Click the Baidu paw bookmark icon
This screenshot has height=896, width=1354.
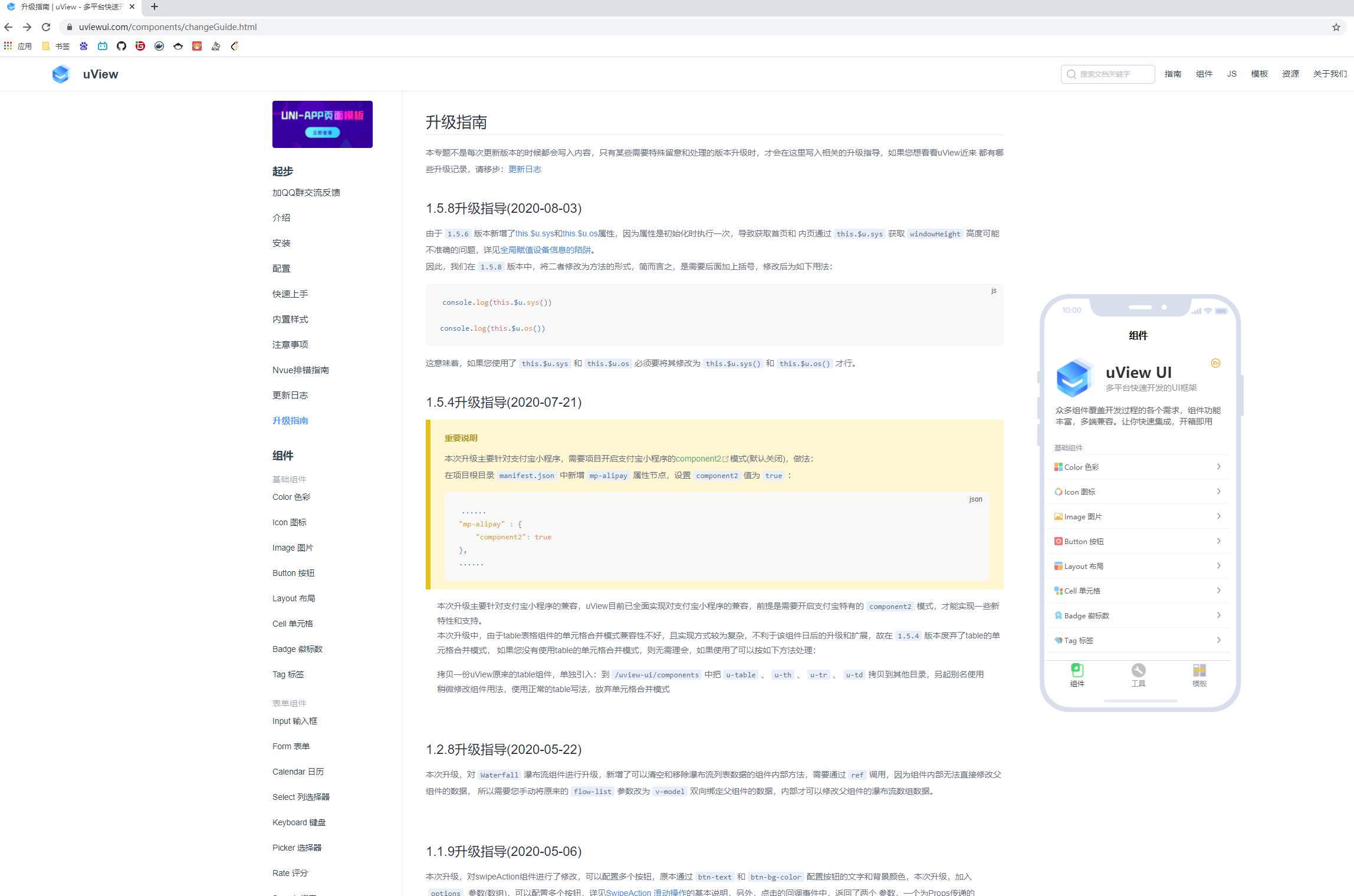tap(84, 46)
